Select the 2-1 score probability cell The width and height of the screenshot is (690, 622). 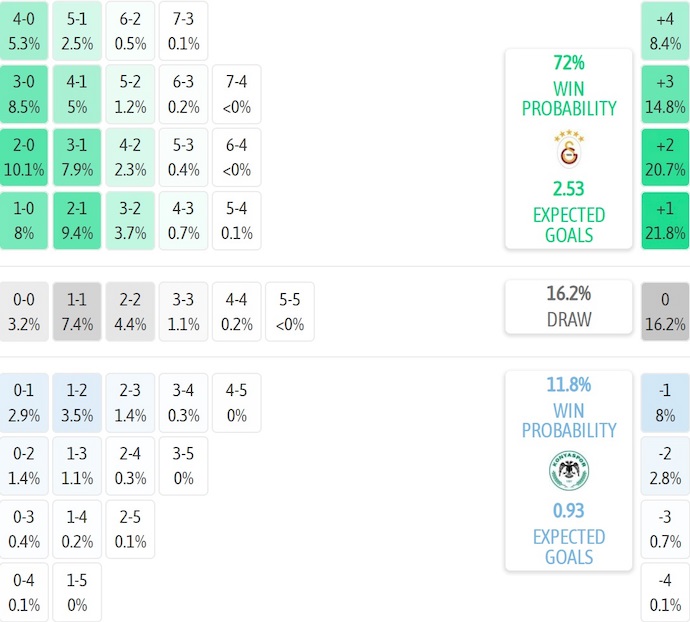pyautogui.click(x=77, y=220)
